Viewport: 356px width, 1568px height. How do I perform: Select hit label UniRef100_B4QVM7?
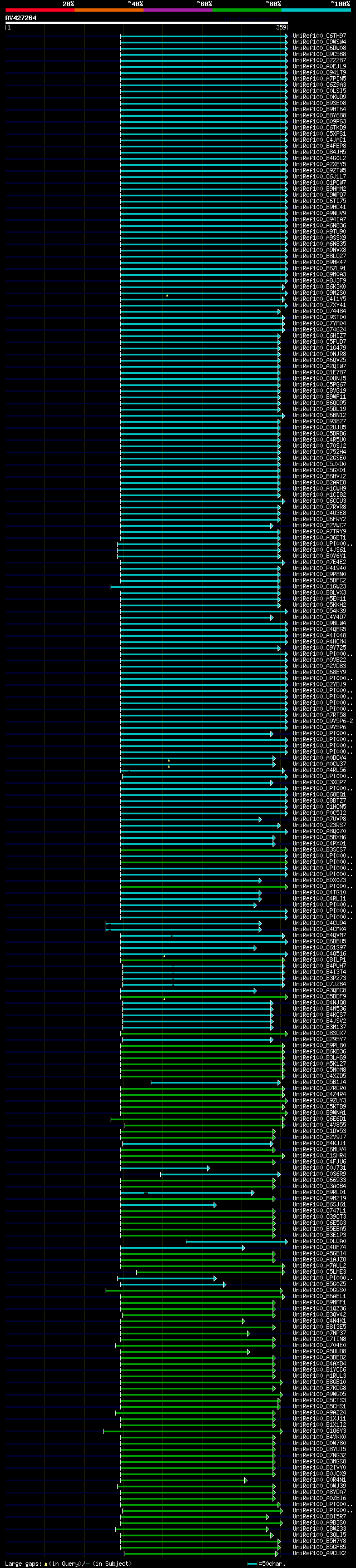(x=319, y=936)
